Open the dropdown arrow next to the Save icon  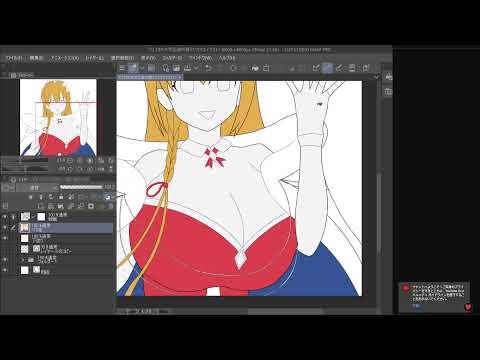coord(196,68)
